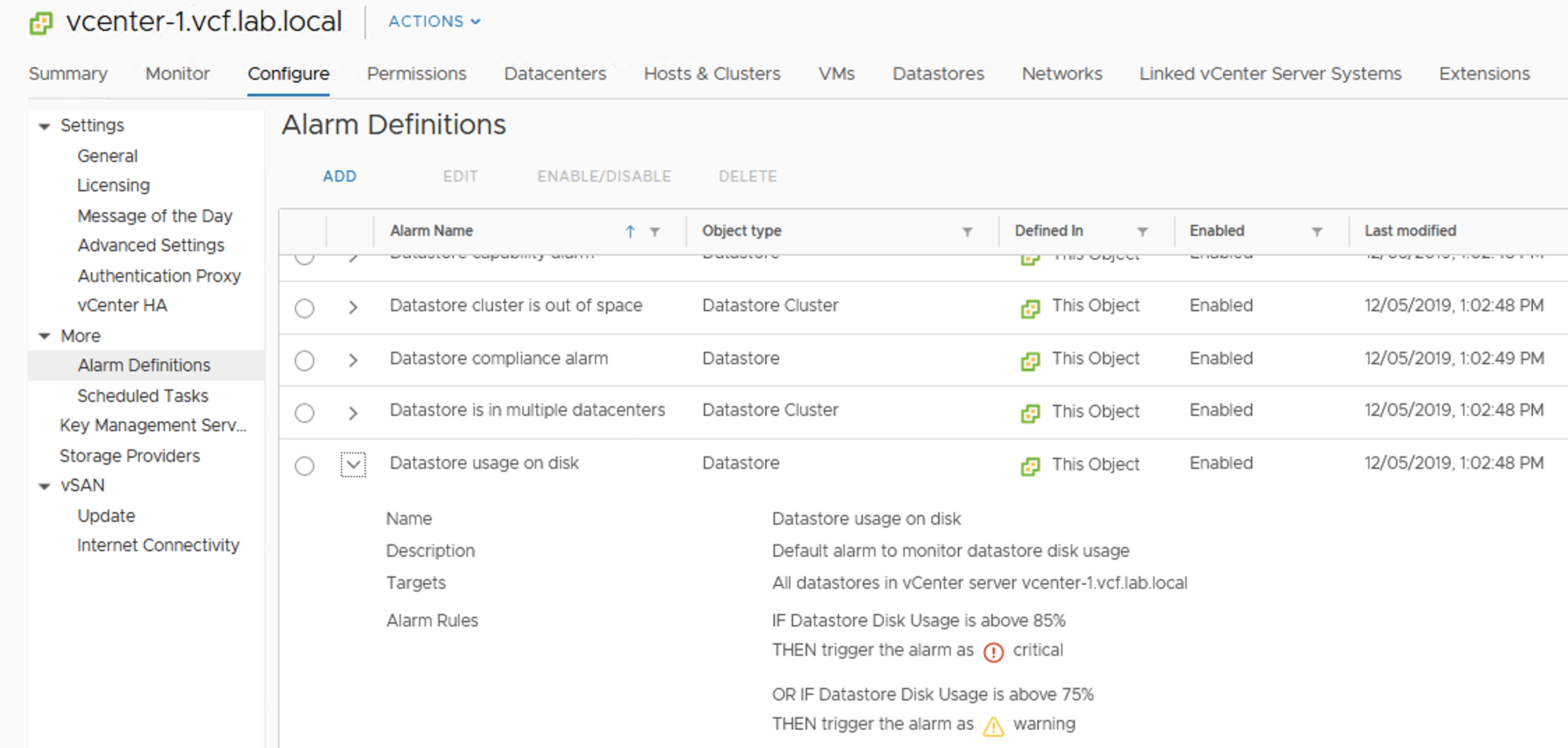The width and height of the screenshot is (1568, 748).
Task: Sort by Last modified column
Action: (x=1410, y=231)
